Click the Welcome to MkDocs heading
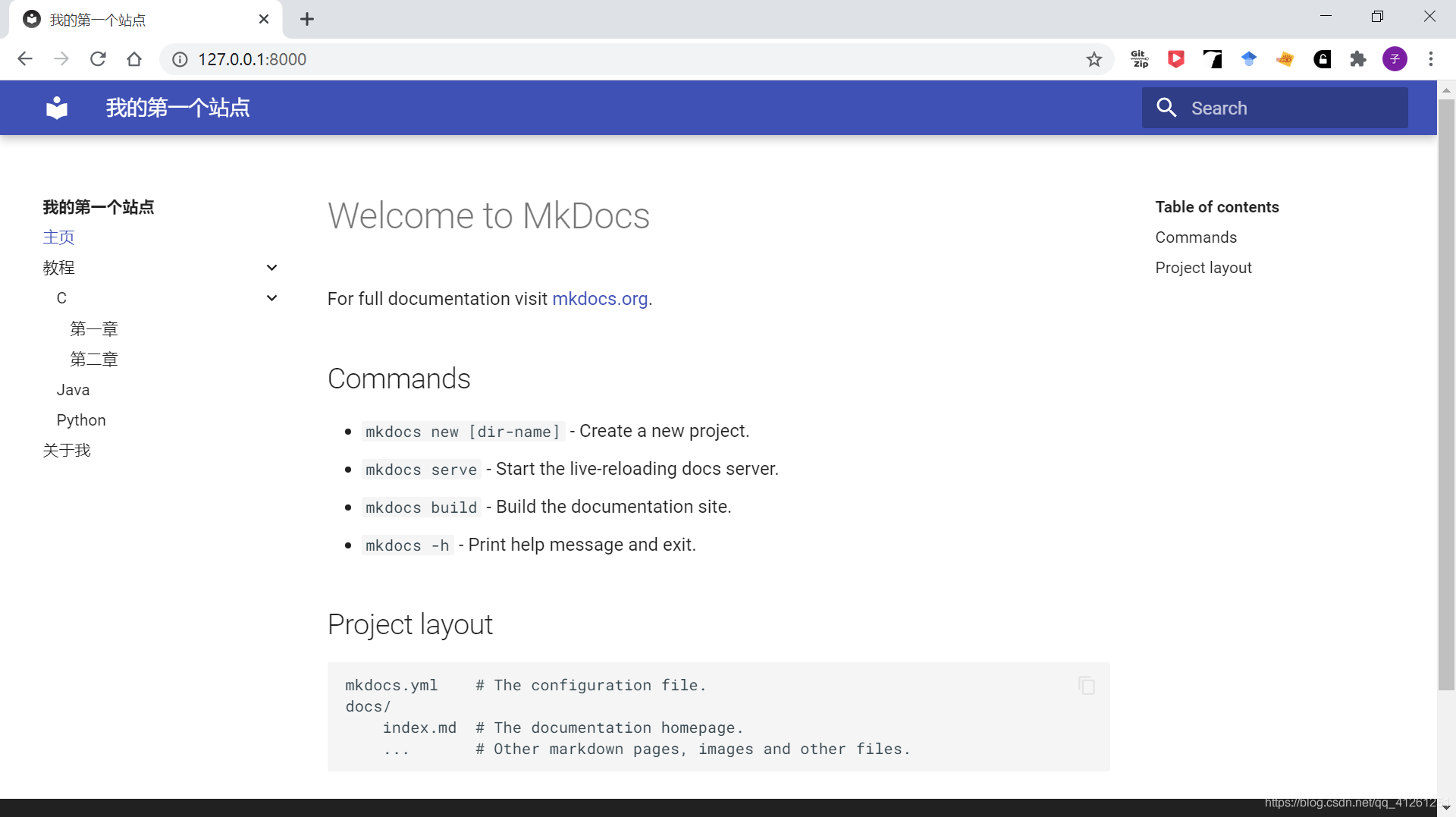The image size is (1456, 817). coord(488,216)
